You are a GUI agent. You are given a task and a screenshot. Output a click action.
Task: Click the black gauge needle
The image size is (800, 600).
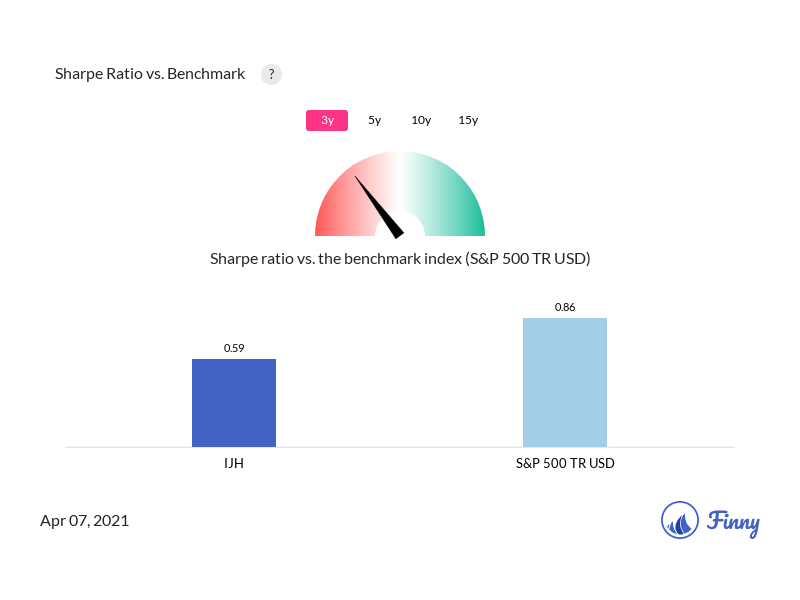(379, 207)
